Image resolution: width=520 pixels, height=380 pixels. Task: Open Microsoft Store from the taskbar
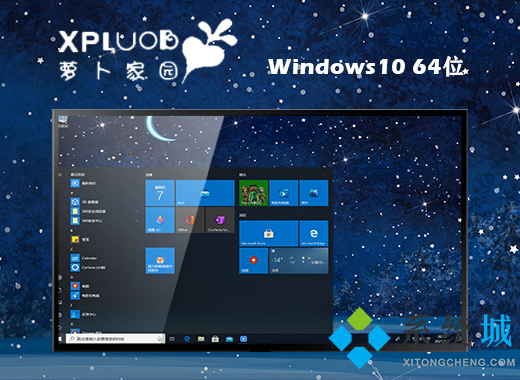click(215, 339)
